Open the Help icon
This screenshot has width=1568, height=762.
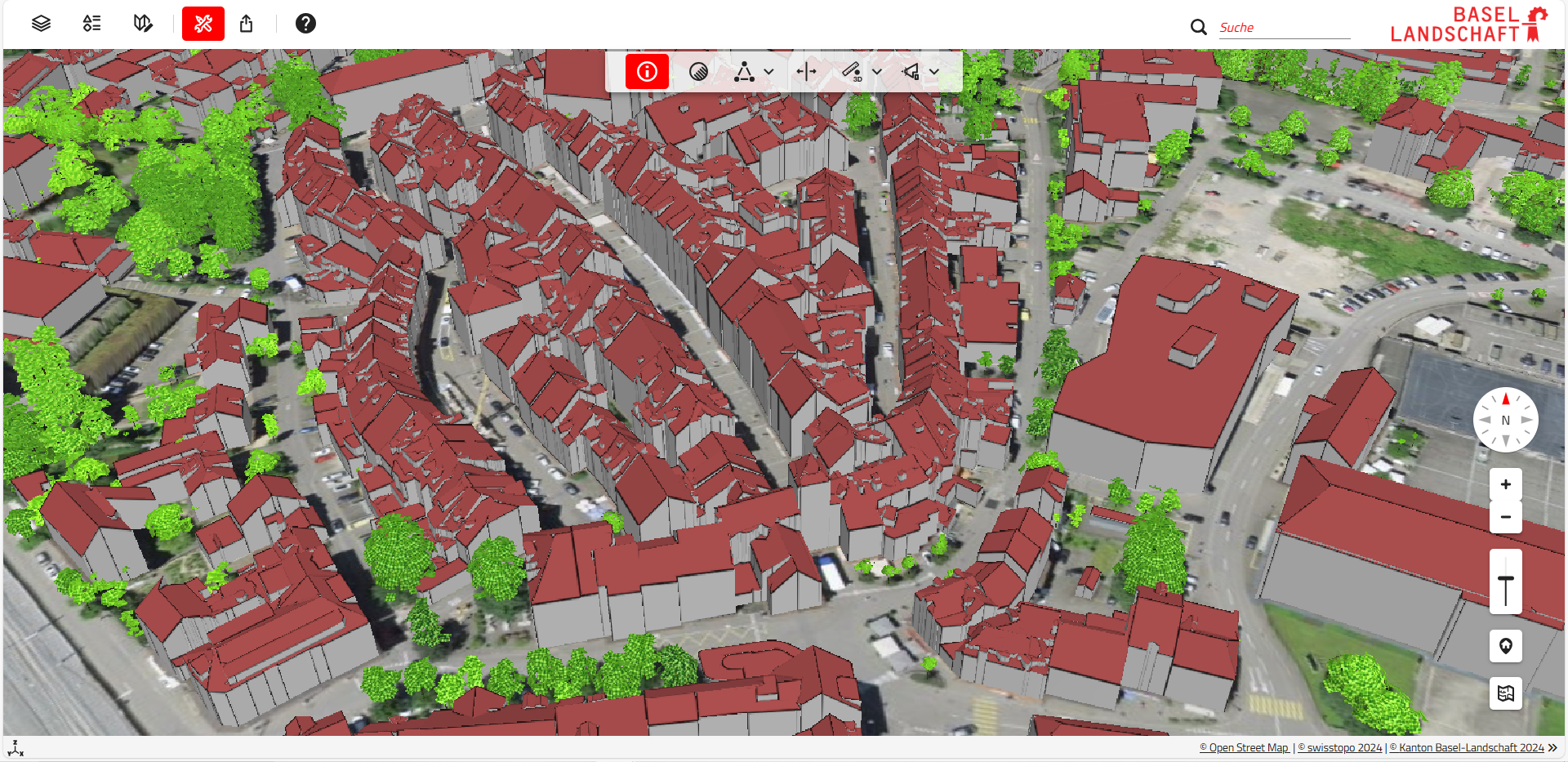pos(305,23)
